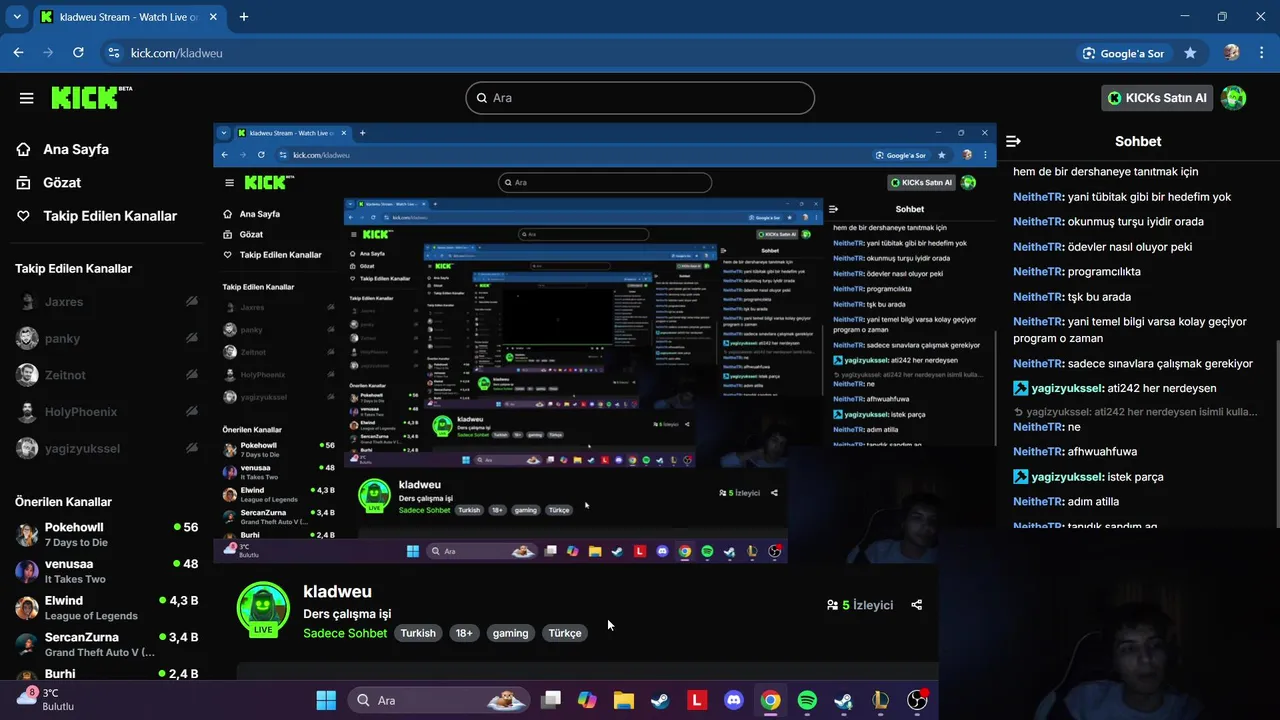The height and width of the screenshot is (720, 1280).
Task: Open recommended channel Elwind
Action: (106, 608)
